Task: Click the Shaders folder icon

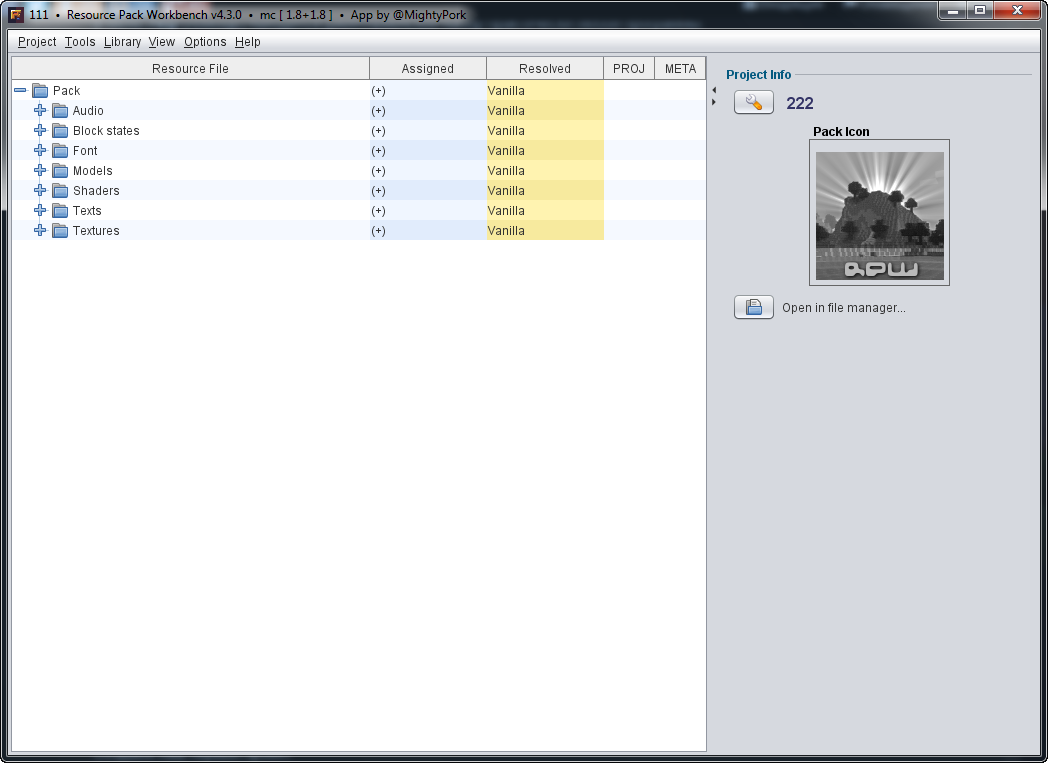Action: click(60, 191)
